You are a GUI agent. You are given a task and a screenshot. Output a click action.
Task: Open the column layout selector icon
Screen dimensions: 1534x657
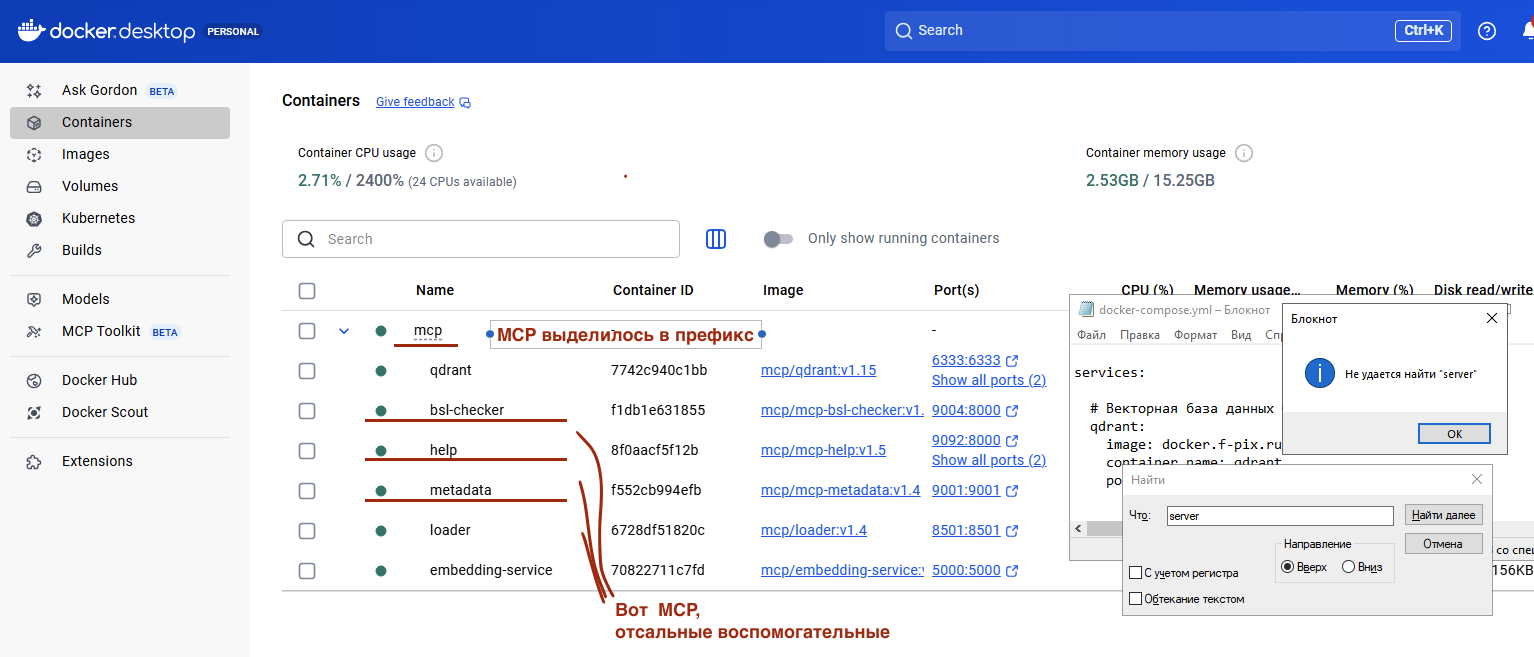click(716, 239)
